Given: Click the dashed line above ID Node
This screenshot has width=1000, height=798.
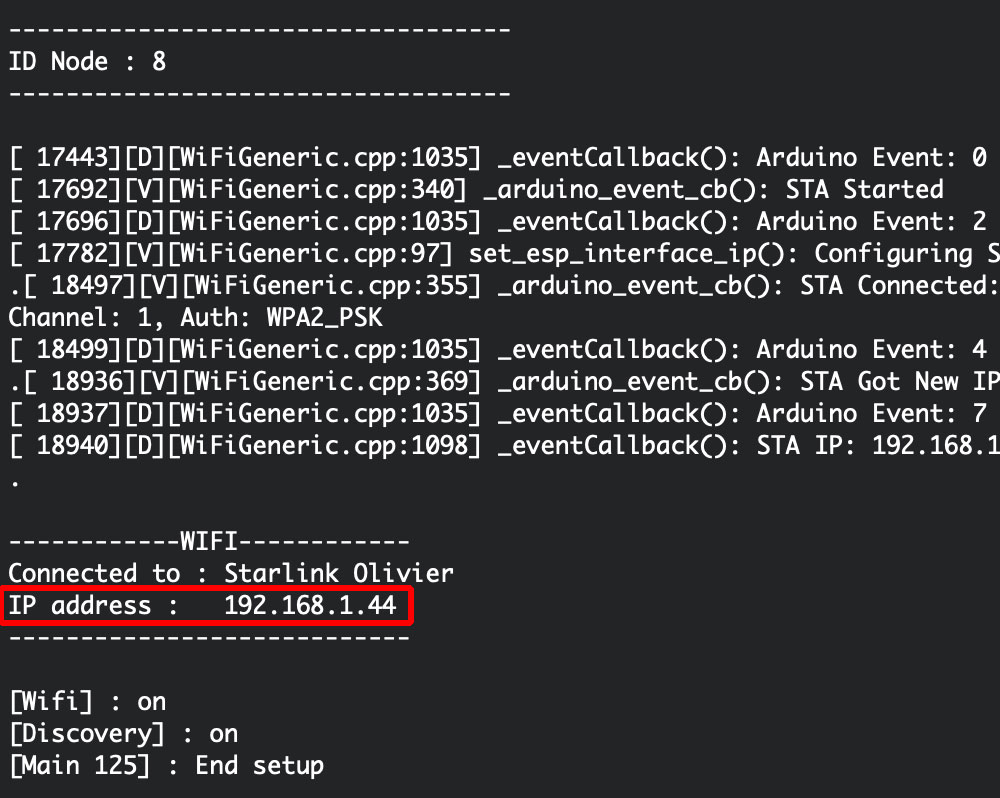Looking at the screenshot, I should point(260,29).
